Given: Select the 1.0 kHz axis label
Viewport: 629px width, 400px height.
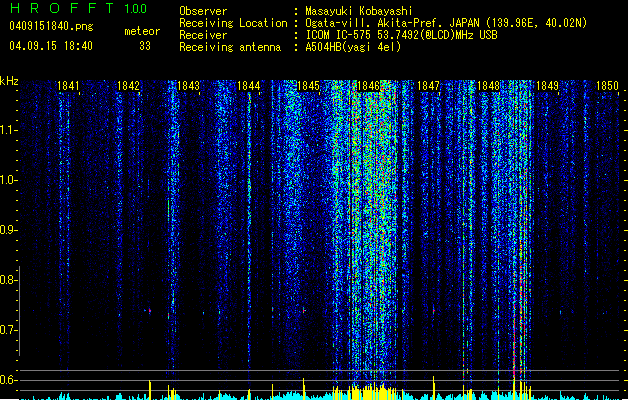Looking at the screenshot, I should 8,180.
